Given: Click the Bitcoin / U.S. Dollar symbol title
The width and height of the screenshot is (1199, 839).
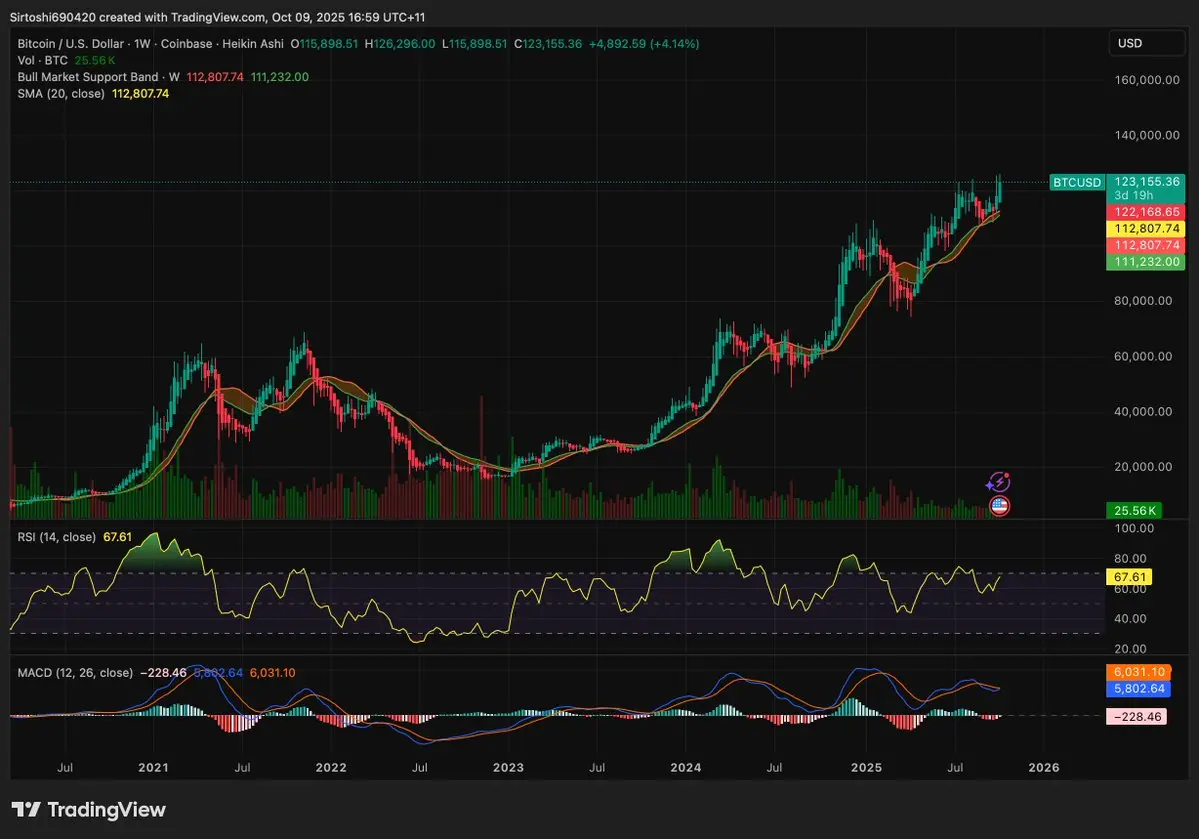Looking at the screenshot, I should tap(72, 44).
